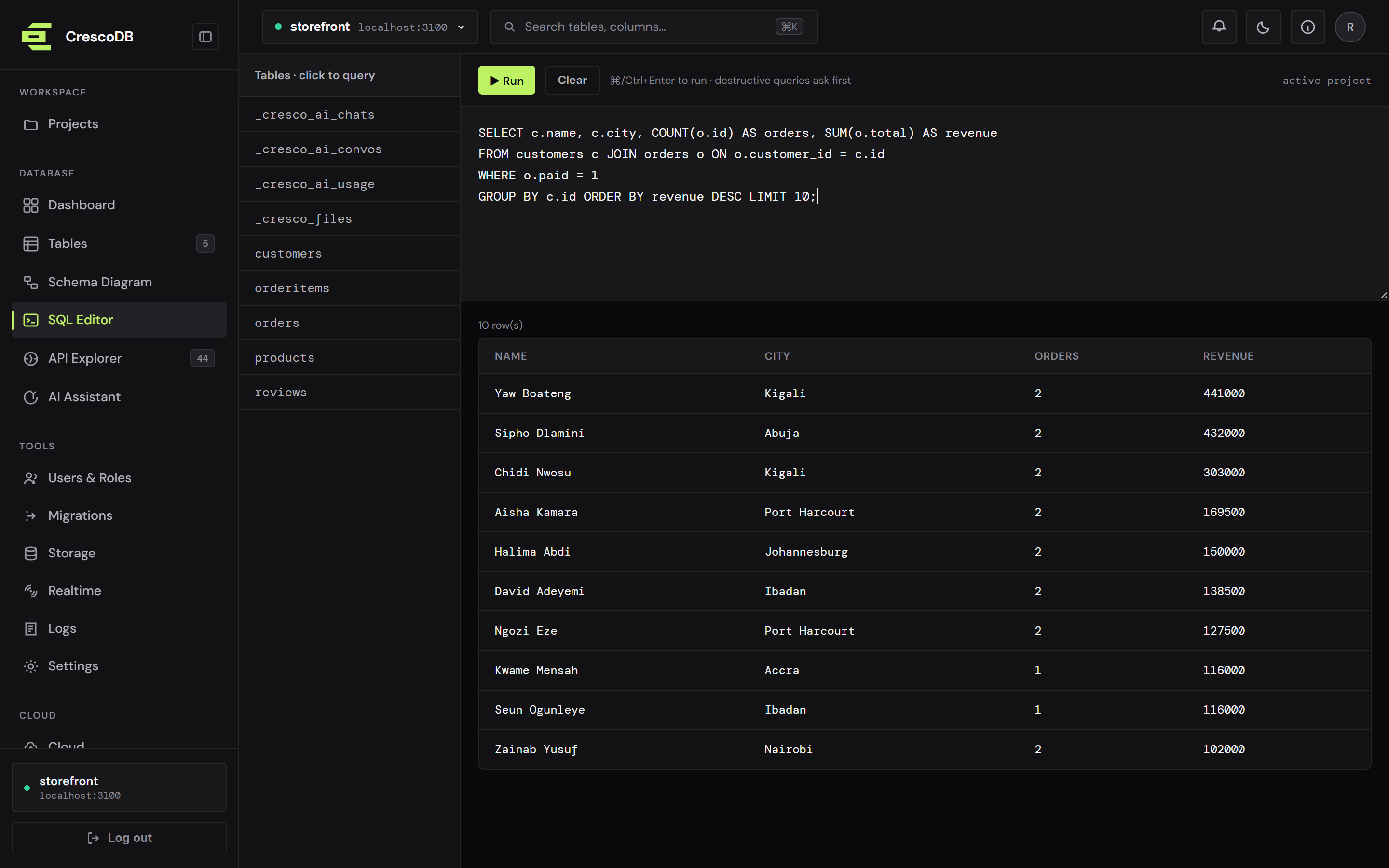1389x868 pixels.
Task: Clear the SQL editor
Action: coord(572,81)
